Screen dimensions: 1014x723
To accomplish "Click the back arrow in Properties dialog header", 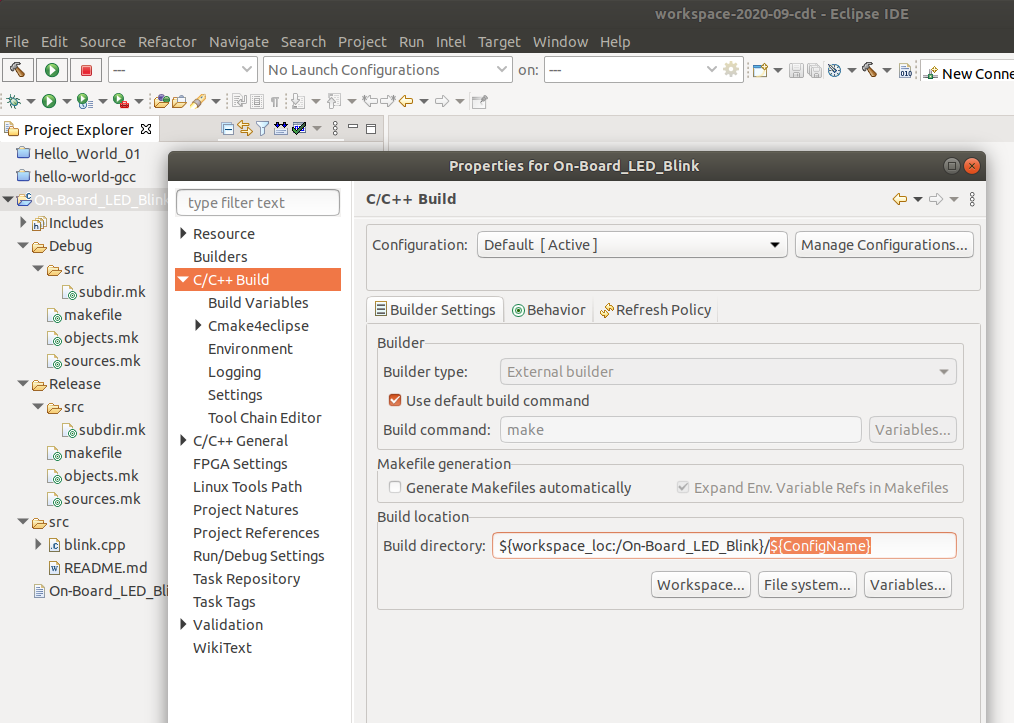I will tap(900, 199).
